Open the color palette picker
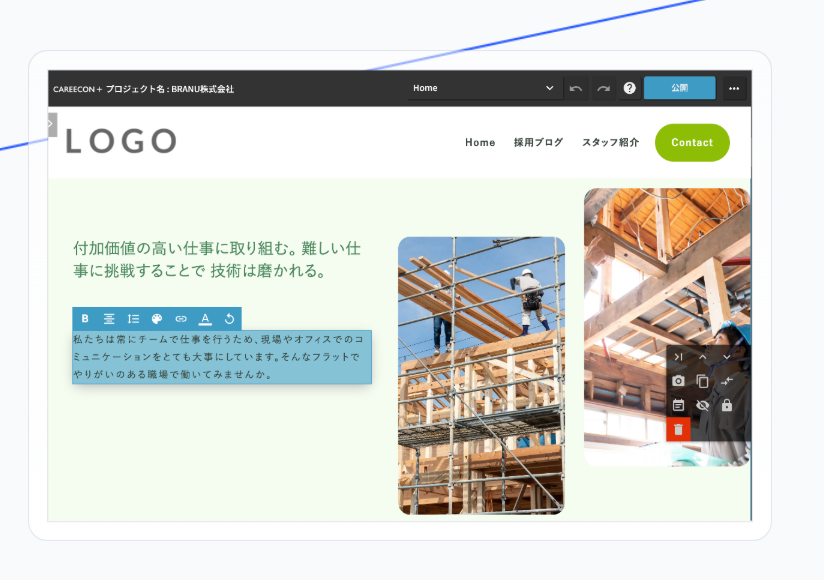The height and width of the screenshot is (580, 824). pyautogui.click(x=157, y=319)
